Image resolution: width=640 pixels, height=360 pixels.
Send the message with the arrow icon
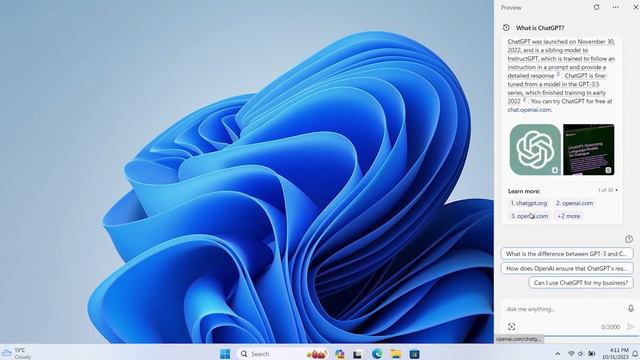pyautogui.click(x=631, y=327)
